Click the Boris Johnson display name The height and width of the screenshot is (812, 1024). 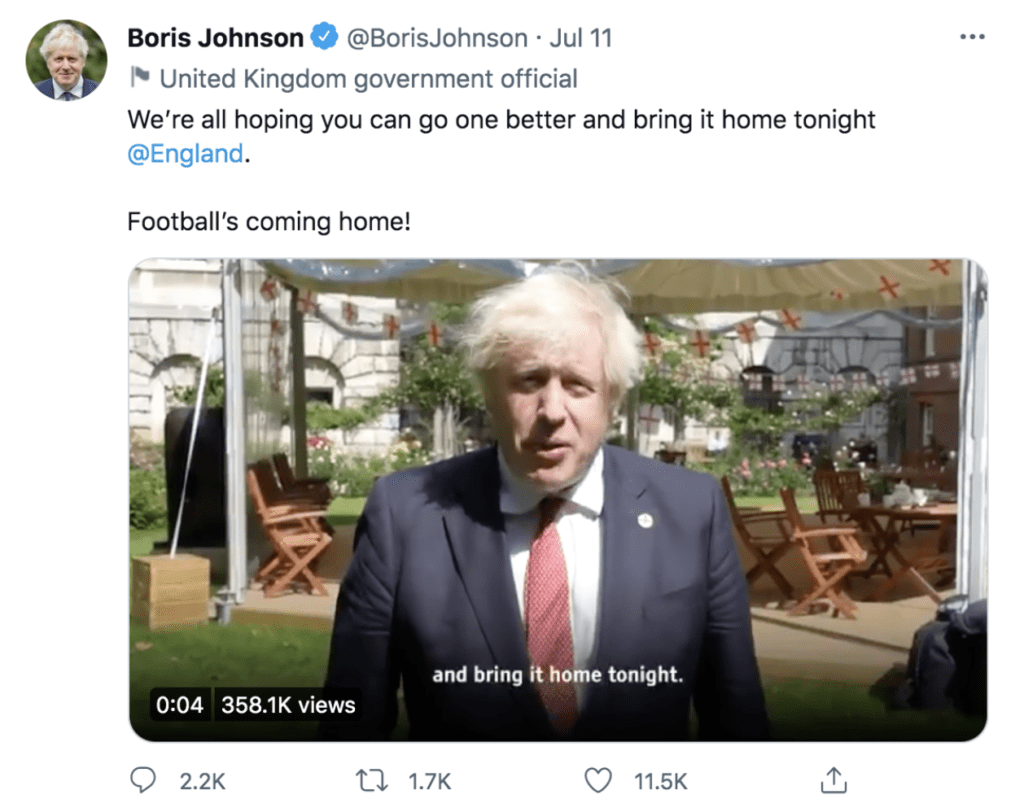coord(215,39)
